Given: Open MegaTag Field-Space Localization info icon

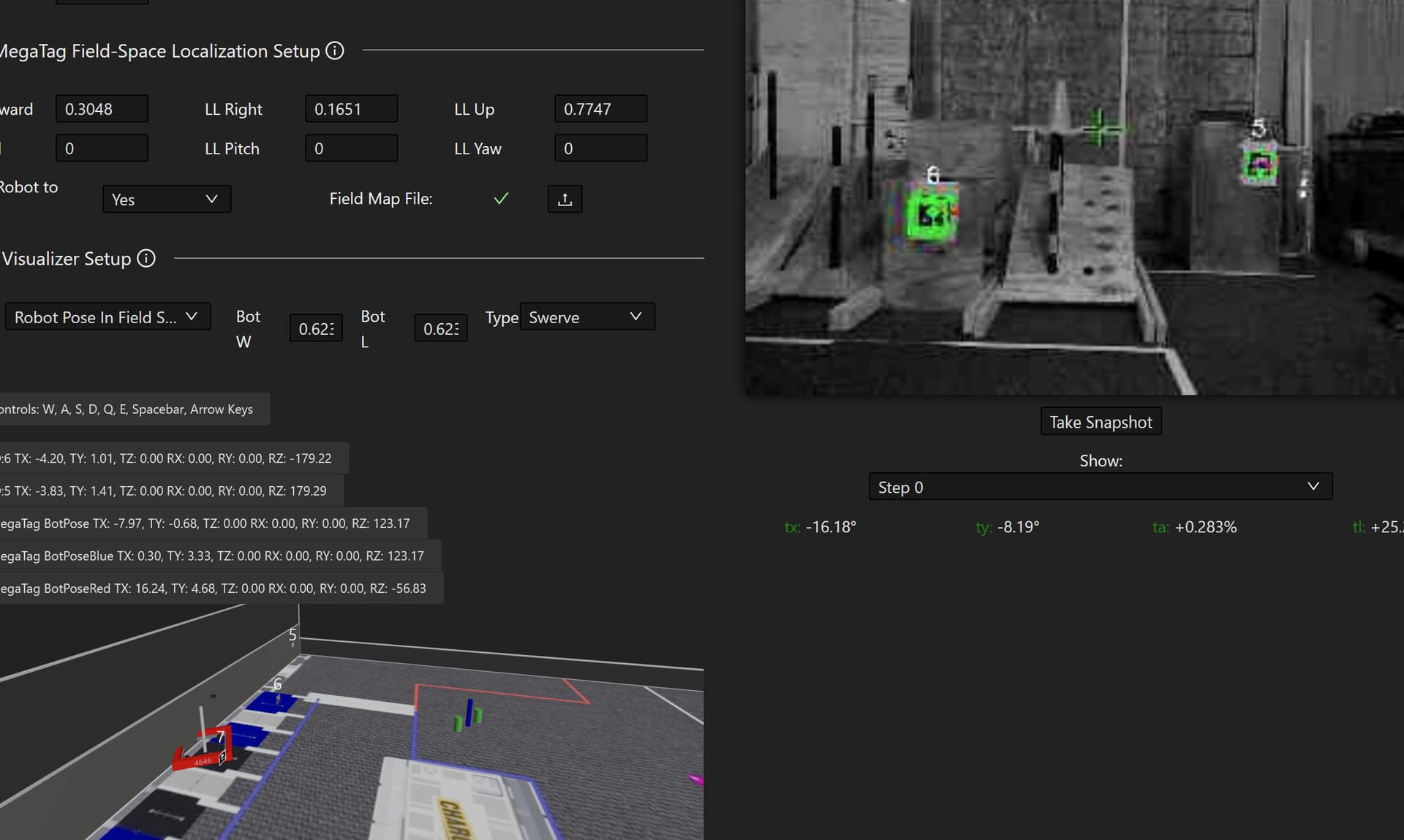Looking at the screenshot, I should 335,50.
